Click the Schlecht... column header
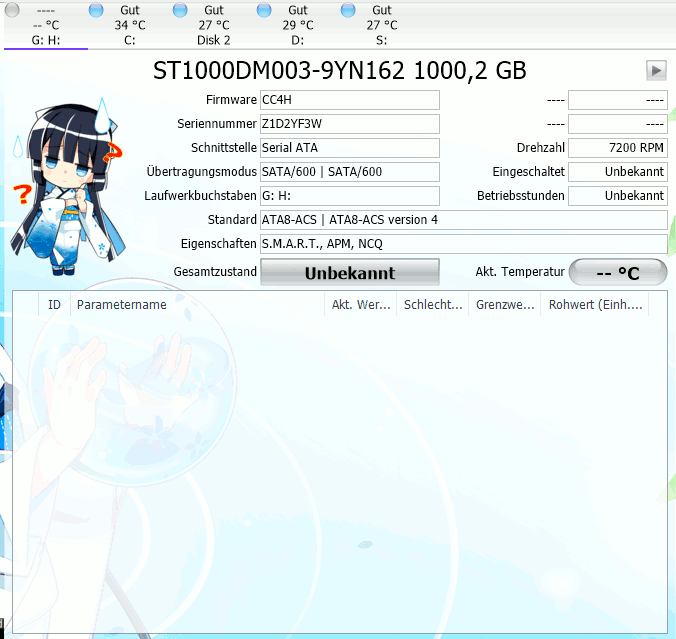Screen dimensions: 676x639 tap(432, 305)
